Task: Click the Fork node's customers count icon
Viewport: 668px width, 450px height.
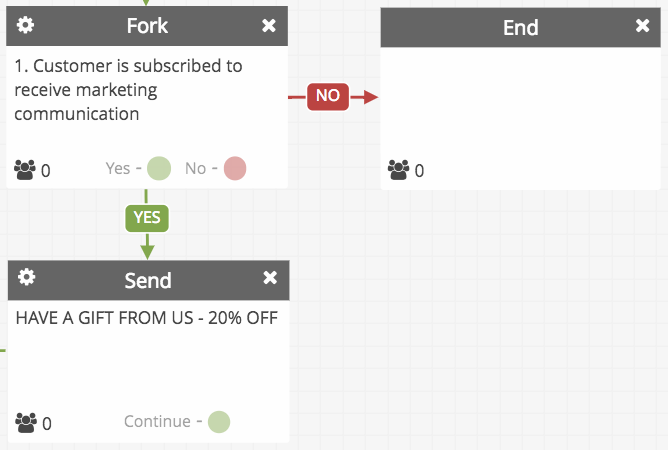Action: pos(25,170)
